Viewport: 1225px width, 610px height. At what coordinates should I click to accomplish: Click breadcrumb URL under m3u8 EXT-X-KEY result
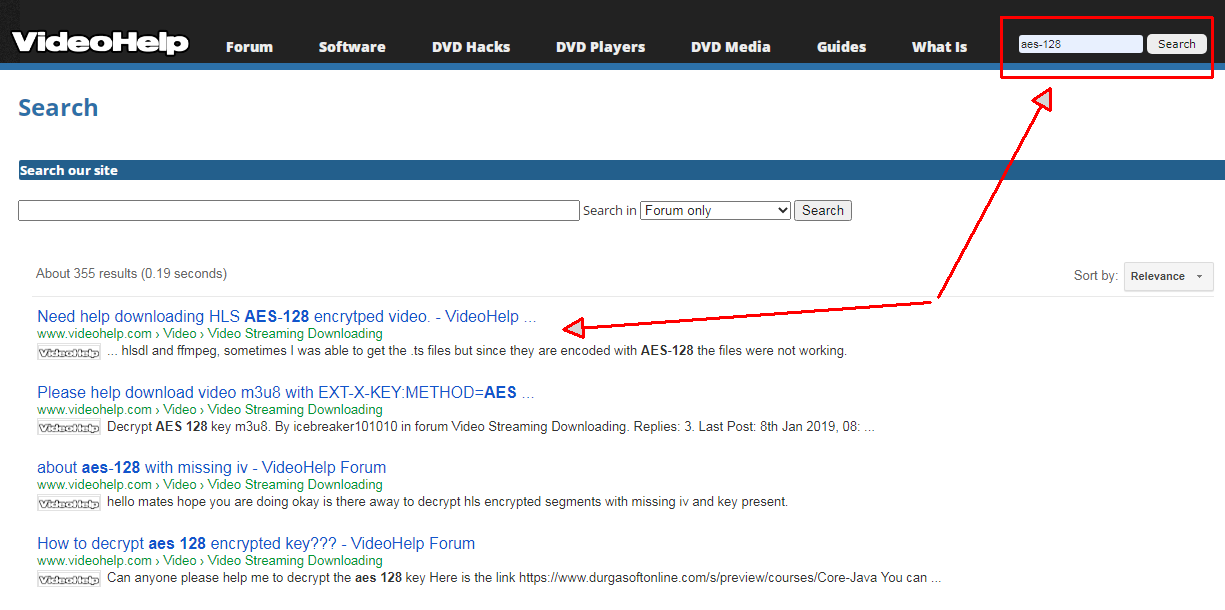click(x=210, y=410)
